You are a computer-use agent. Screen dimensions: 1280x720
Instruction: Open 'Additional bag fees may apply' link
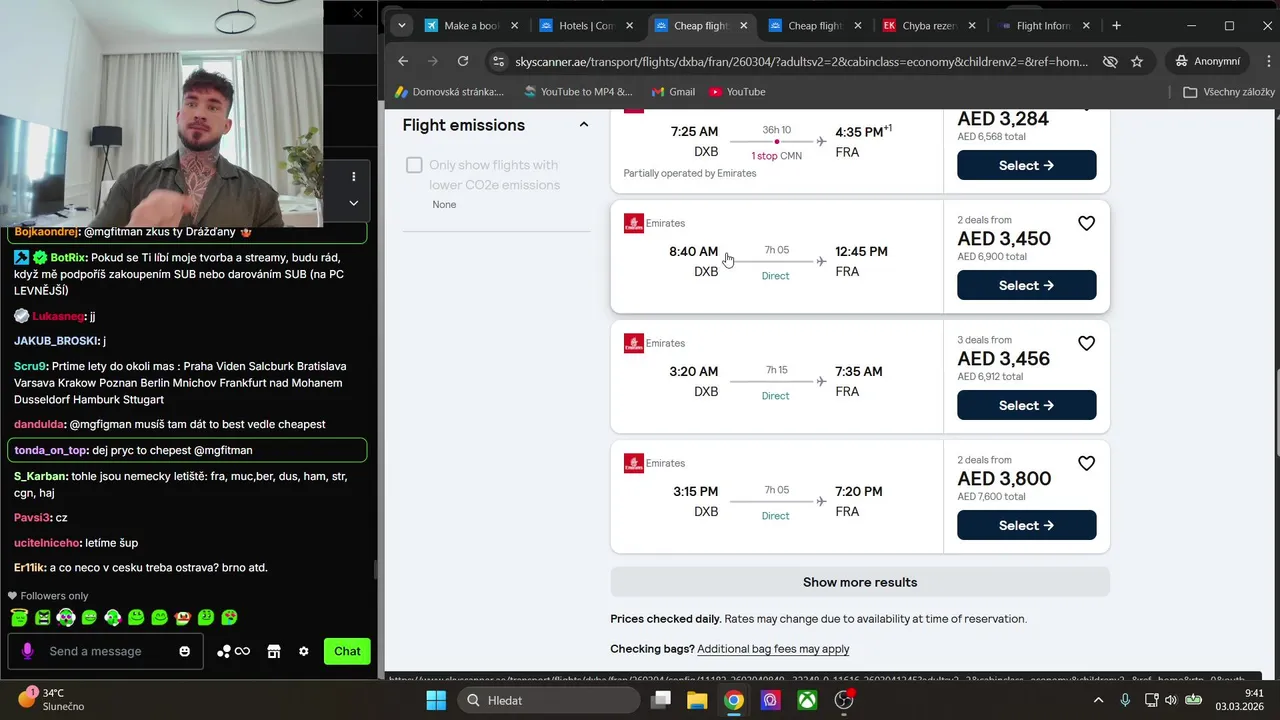(x=773, y=649)
